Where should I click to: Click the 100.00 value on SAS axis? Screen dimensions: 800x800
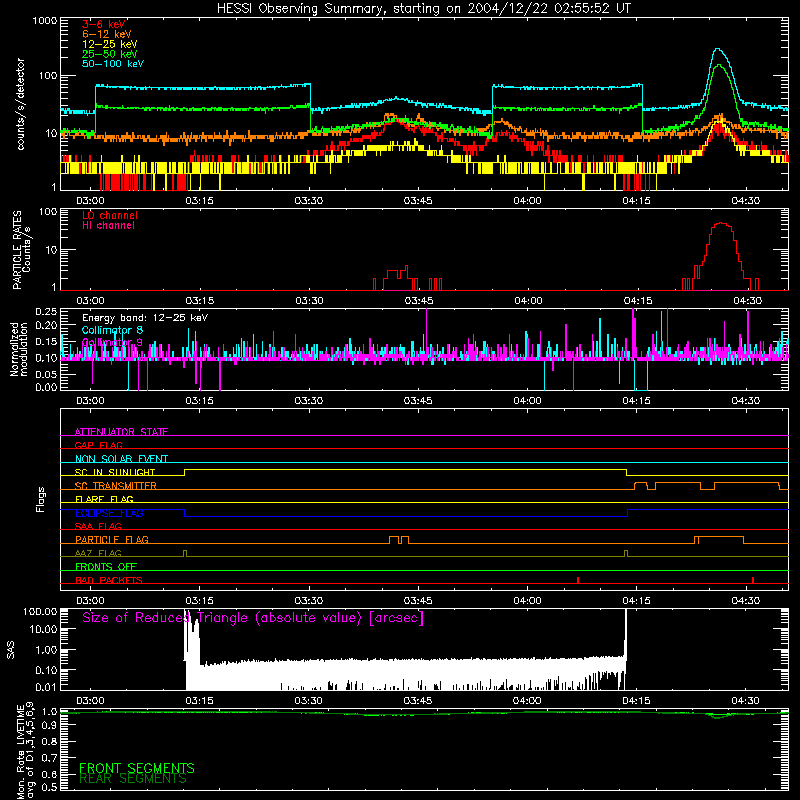pyautogui.click(x=40, y=611)
